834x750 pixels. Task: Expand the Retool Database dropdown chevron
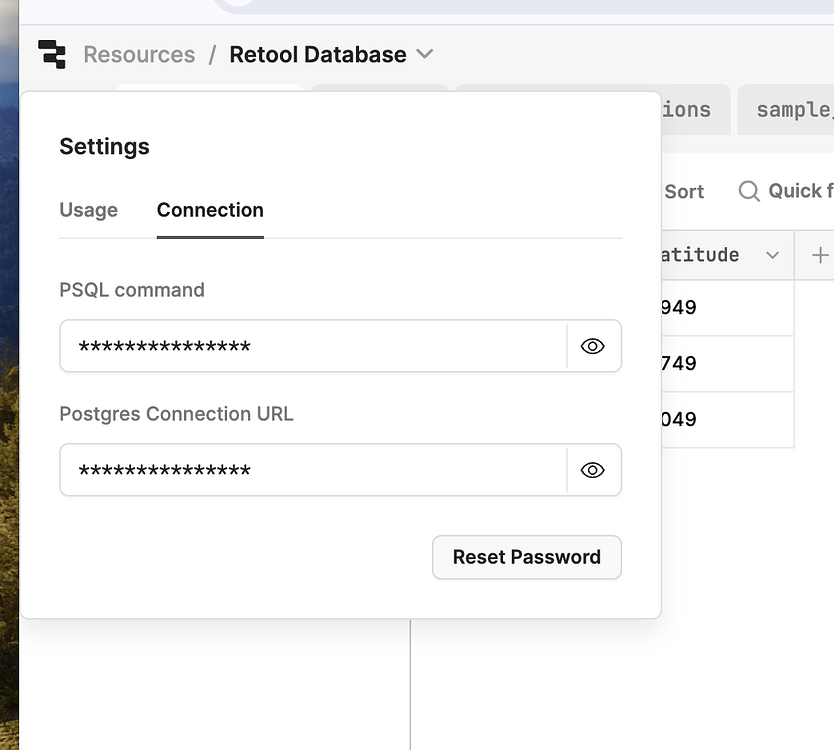tap(424, 54)
